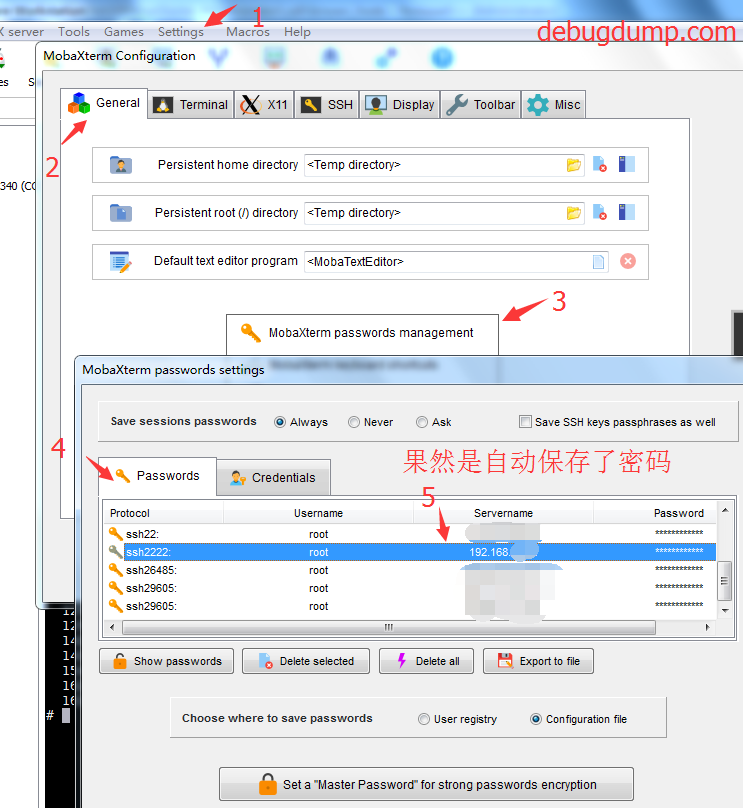
Task: Set a Master Password for encryption
Action: 426,784
